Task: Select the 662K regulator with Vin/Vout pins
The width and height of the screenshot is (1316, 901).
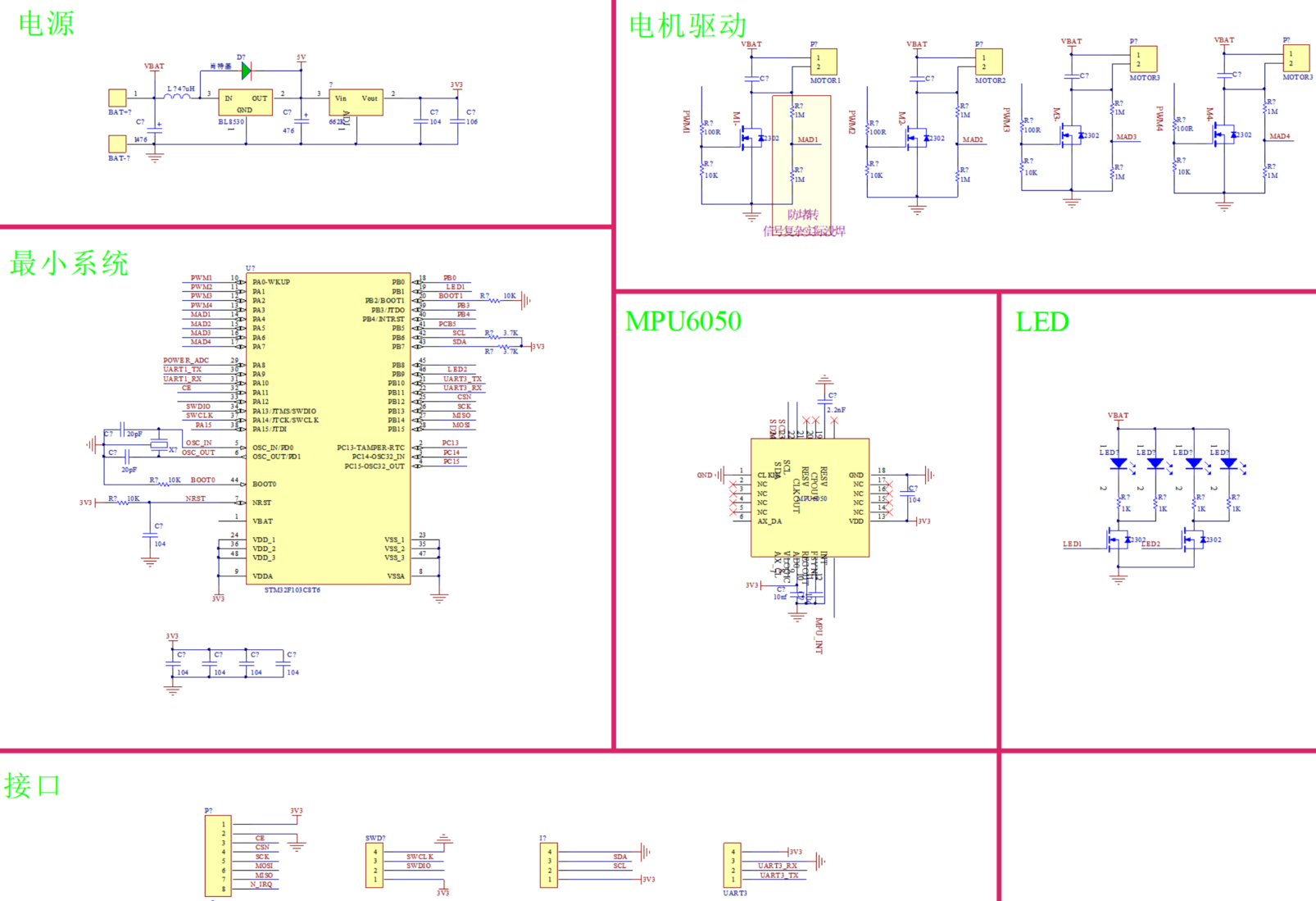Action: pos(356,102)
